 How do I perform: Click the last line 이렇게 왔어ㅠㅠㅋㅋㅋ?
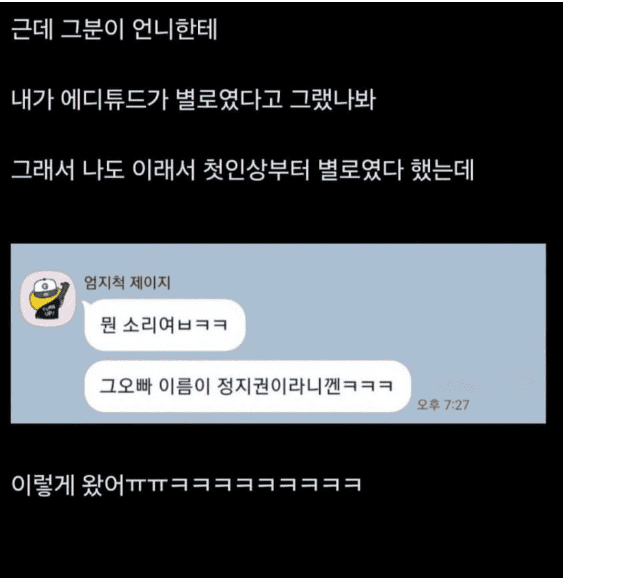[186, 485]
